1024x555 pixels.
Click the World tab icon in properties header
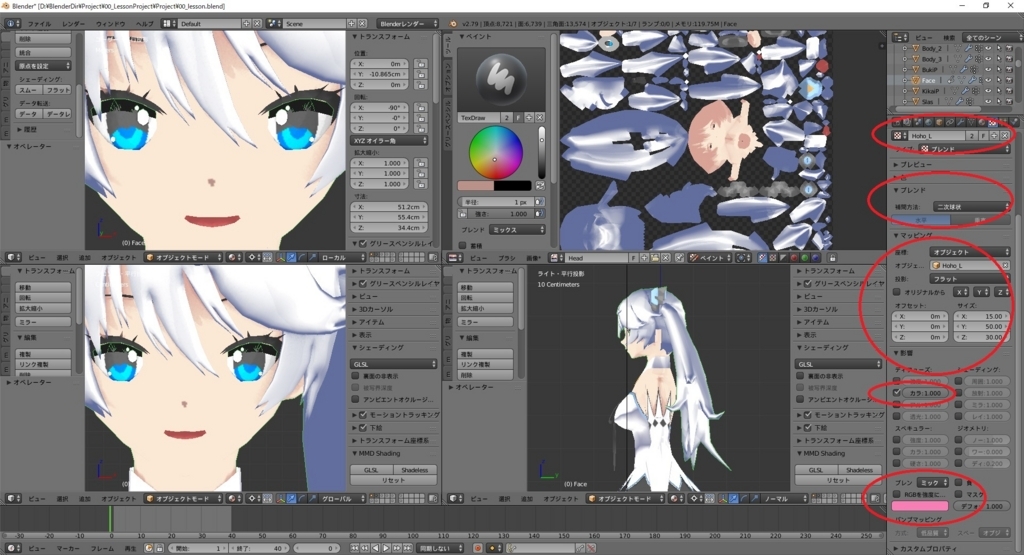point(929,122)
